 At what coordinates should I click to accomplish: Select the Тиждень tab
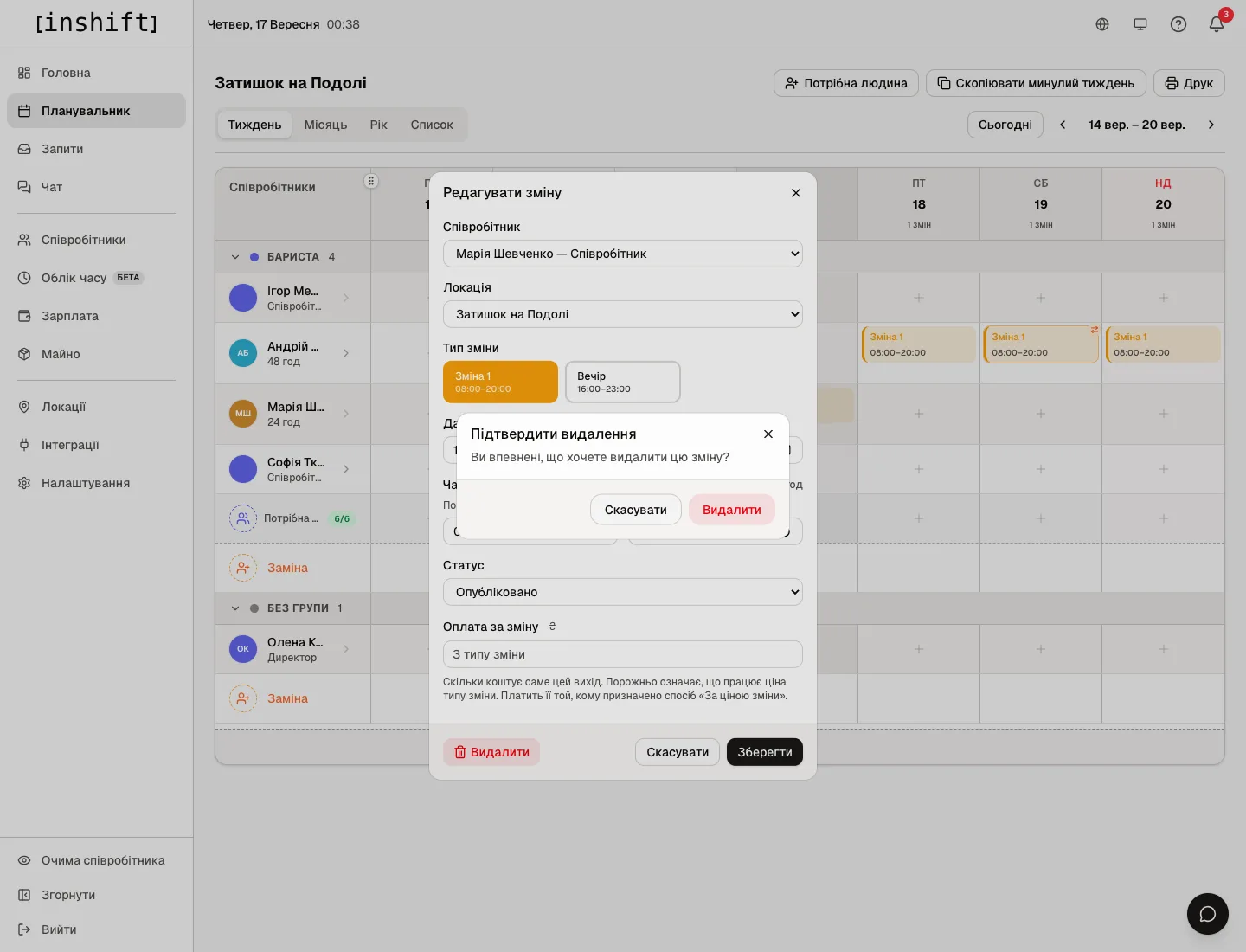254,125
